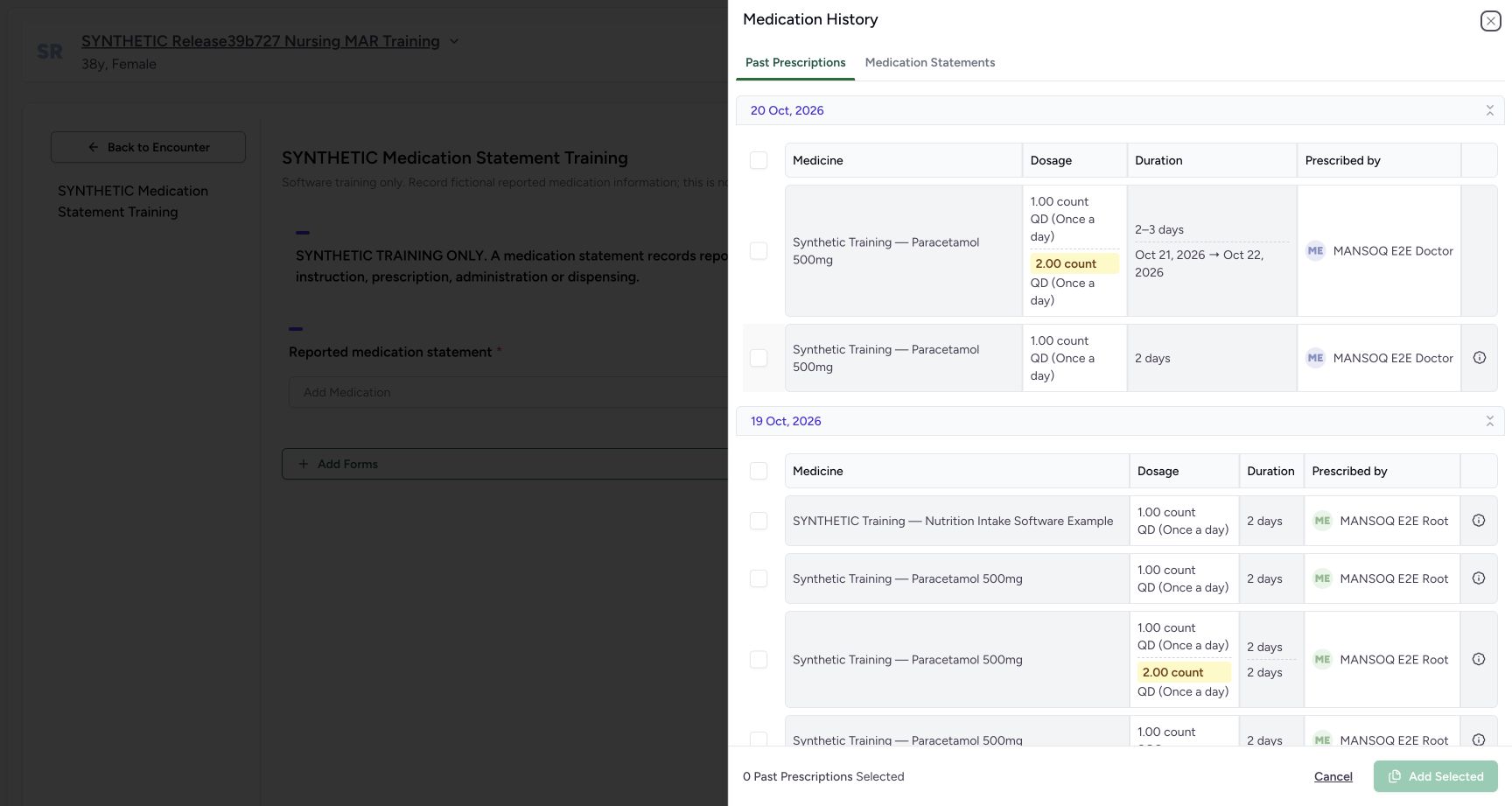The height and width of the screenshot is (806, 1512).
Task: Collapse the 19 Oct, 2026 section
Action: (x=1489, y=421)
